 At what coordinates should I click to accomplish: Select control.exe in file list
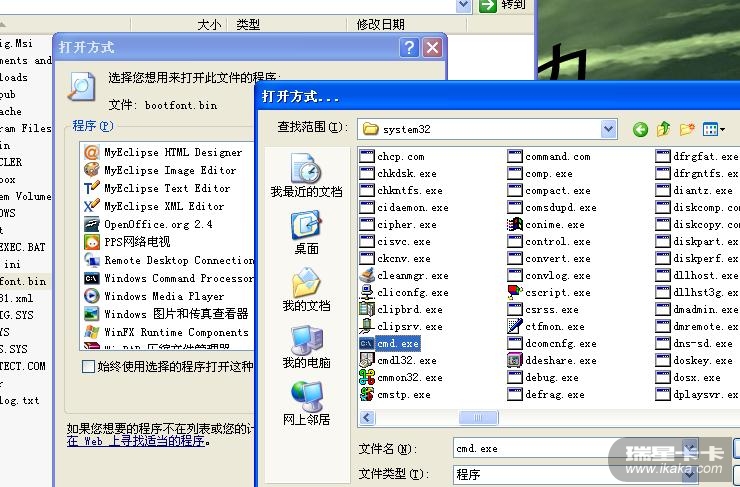549,241
